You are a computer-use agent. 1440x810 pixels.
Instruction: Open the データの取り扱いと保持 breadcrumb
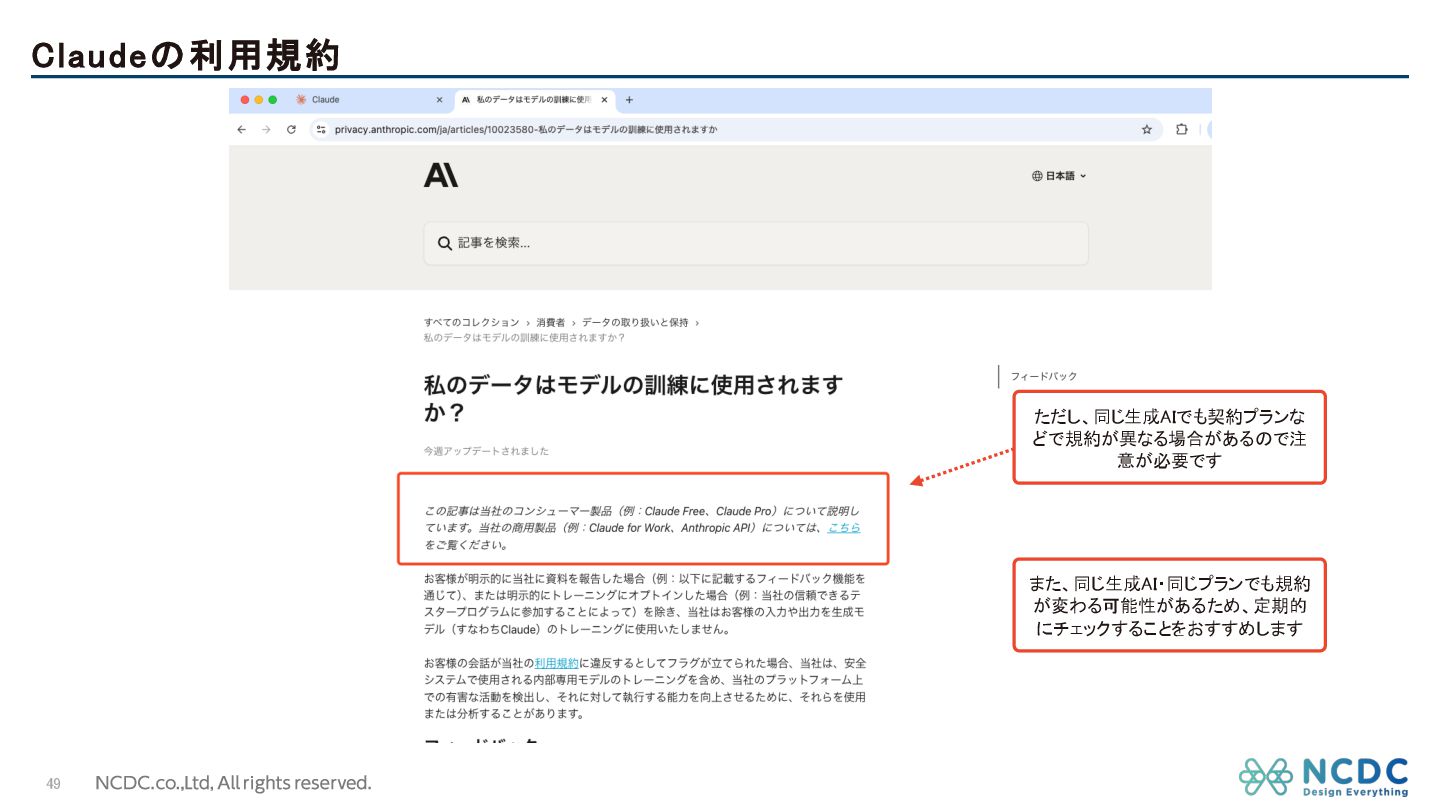point(635,322)
